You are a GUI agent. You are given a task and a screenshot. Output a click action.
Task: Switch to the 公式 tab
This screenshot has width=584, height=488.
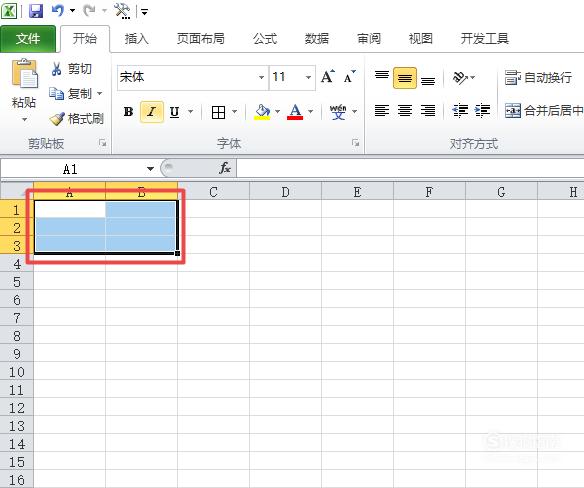(265, 38)
